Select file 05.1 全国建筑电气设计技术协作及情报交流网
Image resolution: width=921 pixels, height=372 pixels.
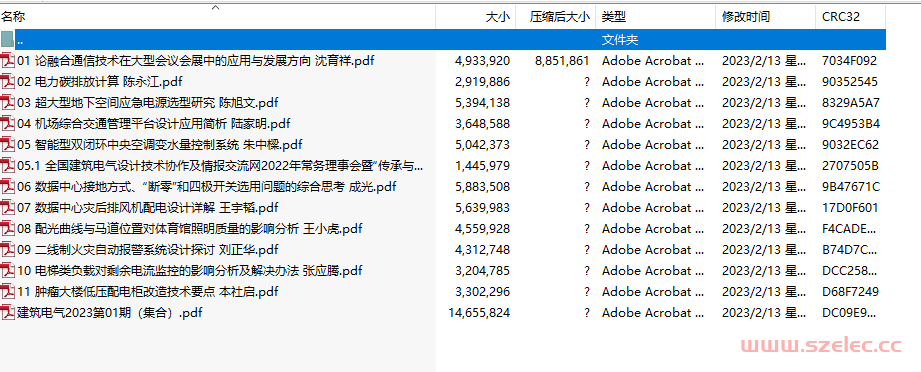click(x=220, y=166)
